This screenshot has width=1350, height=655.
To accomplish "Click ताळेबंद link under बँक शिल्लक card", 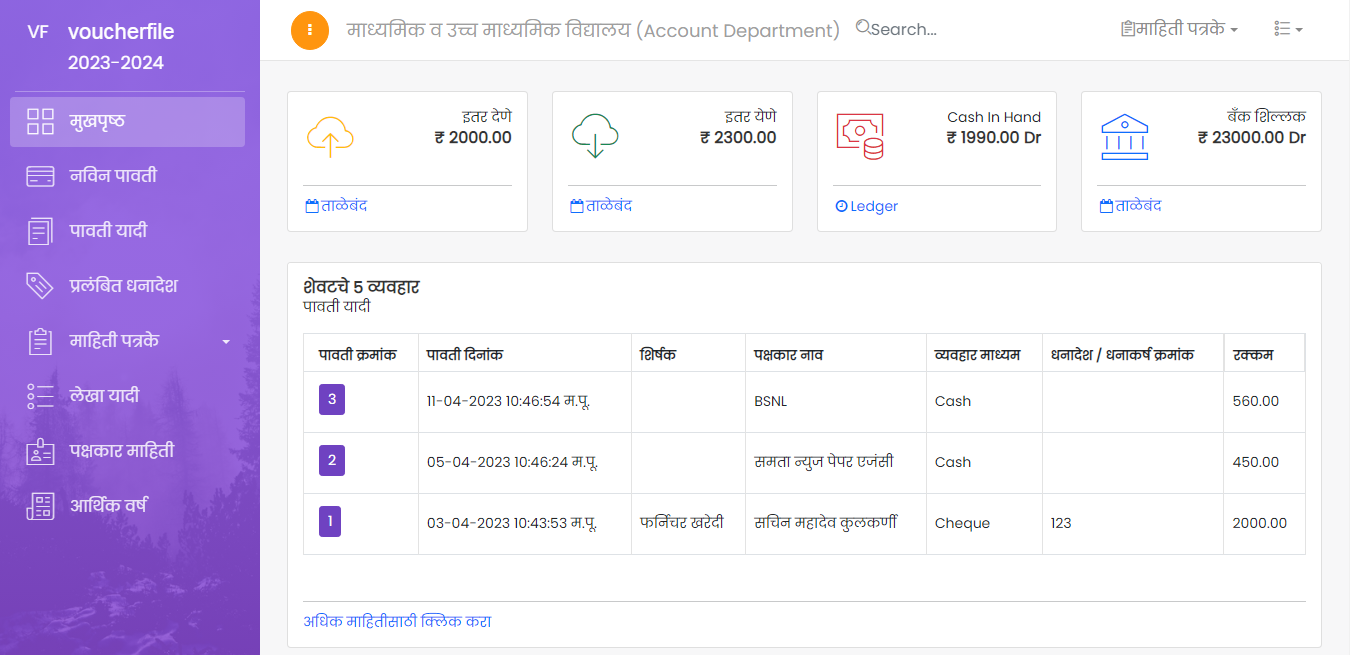I will click(x=1131, y=206).
